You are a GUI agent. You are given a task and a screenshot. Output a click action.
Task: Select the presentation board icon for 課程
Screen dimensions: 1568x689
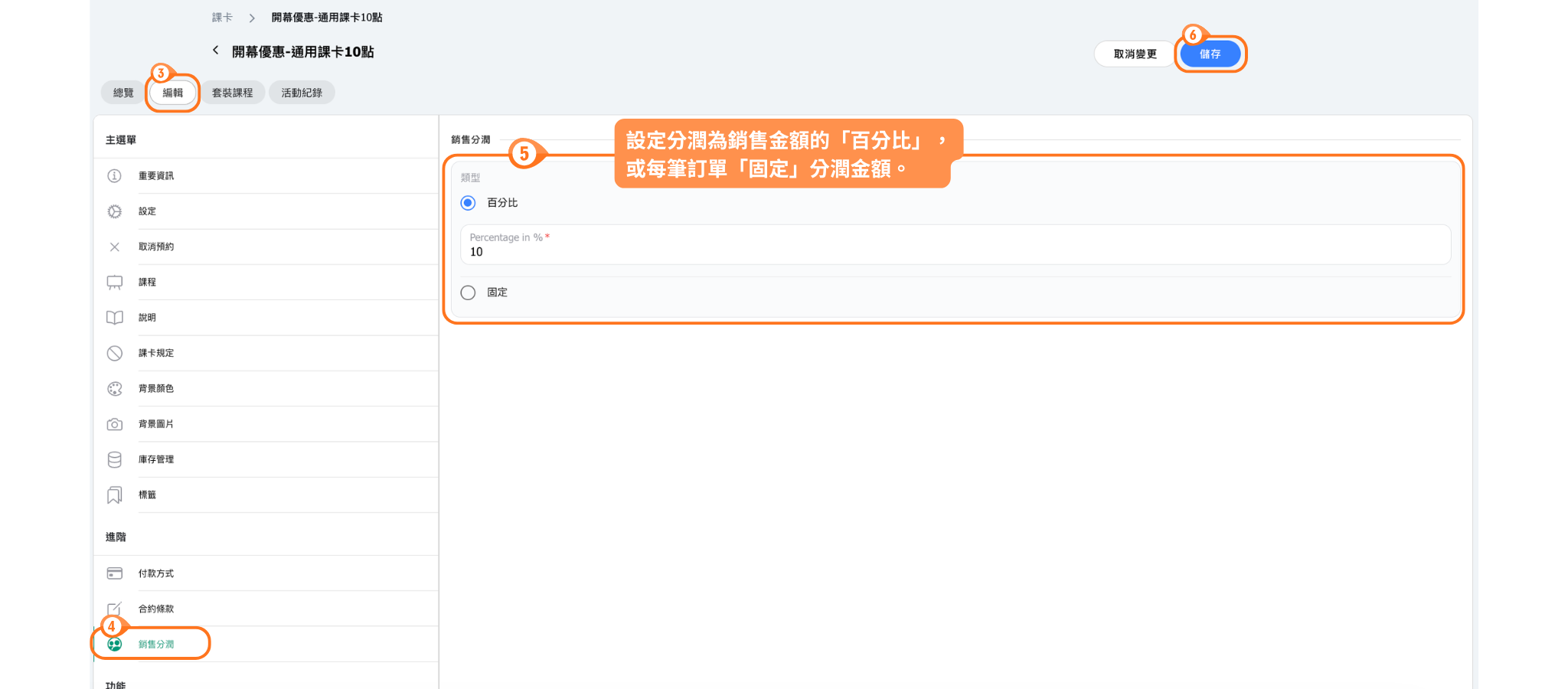114,282
